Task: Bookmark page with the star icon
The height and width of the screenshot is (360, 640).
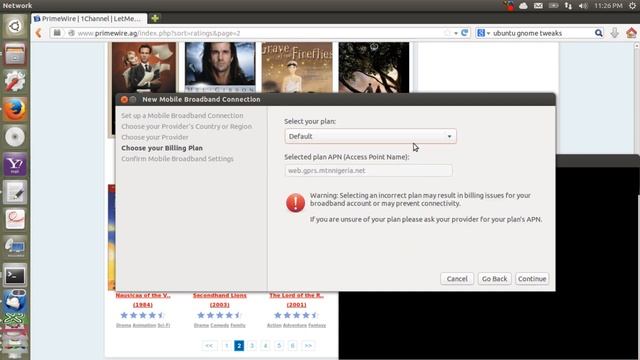Action: (x=447, y=33)
